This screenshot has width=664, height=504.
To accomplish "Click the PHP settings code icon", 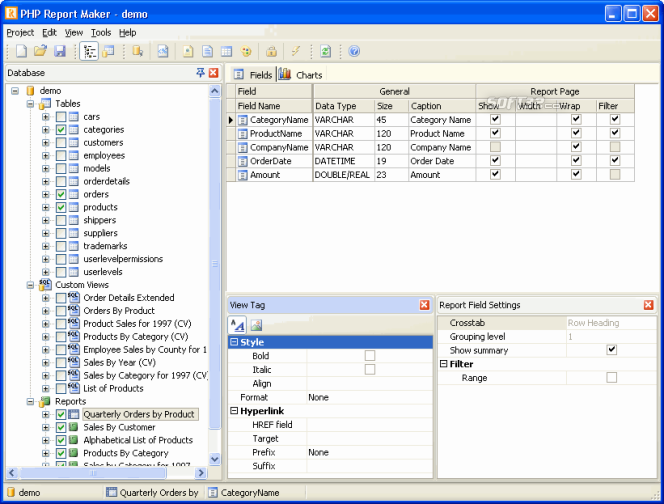I will [163, 51].
